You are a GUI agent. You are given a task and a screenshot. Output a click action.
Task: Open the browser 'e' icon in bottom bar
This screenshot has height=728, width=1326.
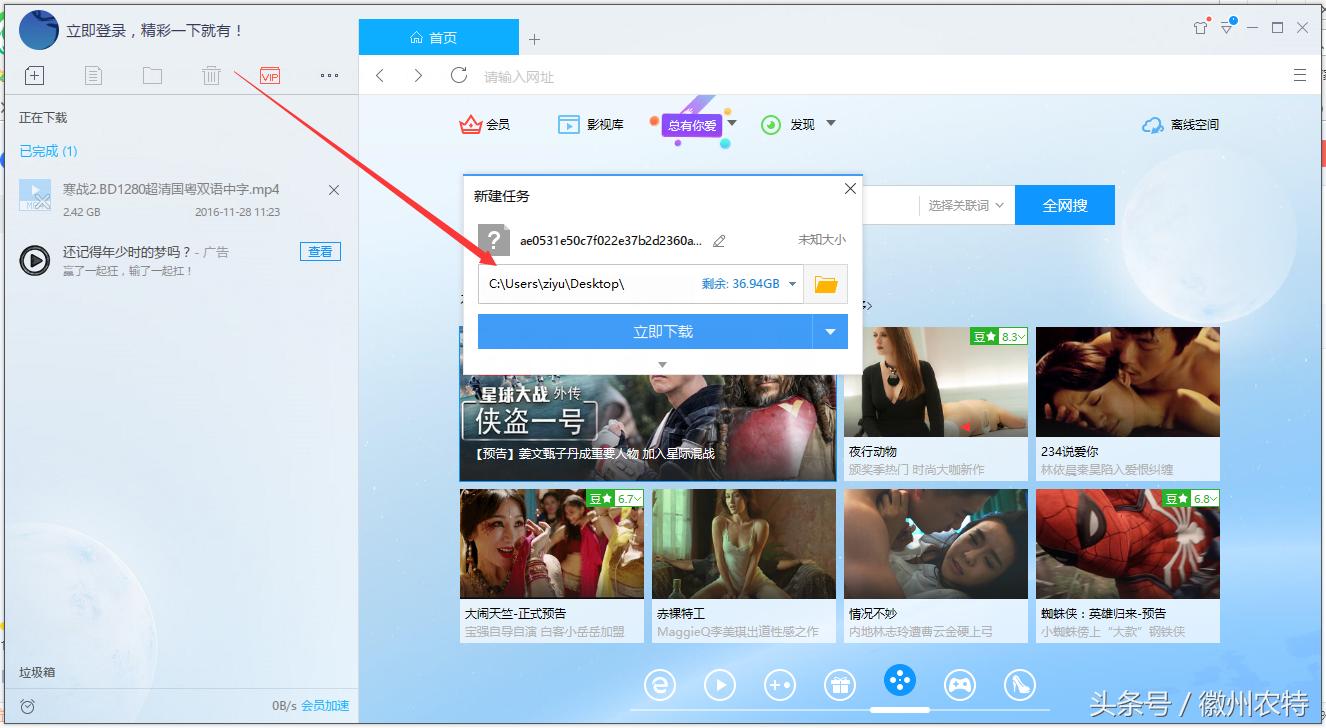(660, 684)
